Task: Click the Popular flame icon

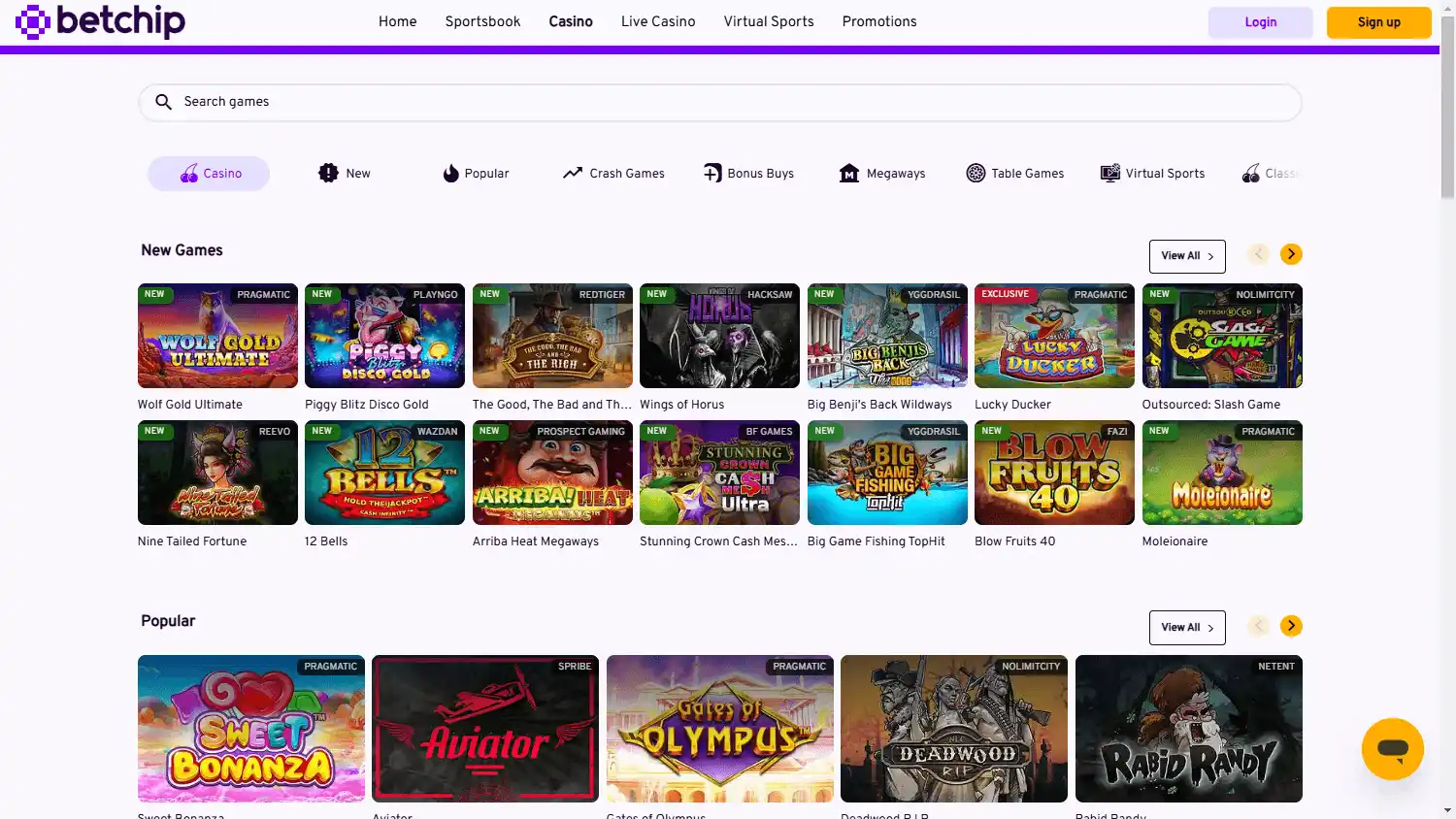Action: coord(450,173)
